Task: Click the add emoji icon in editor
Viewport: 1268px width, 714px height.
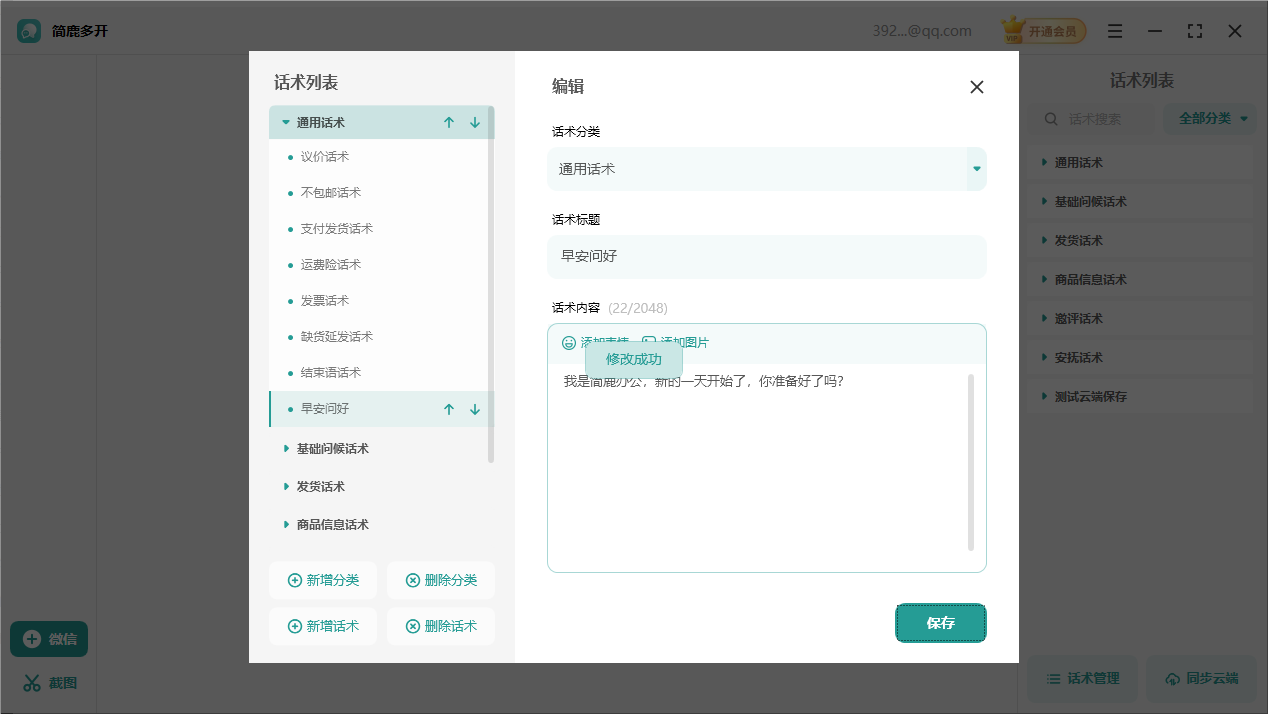Action: pos(569,343)
